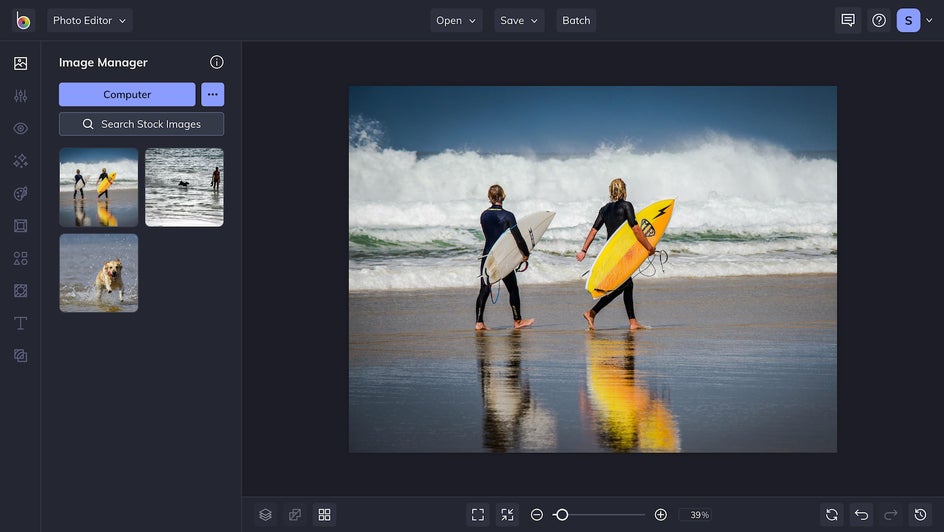Click the history clock icon

point(920,514)
